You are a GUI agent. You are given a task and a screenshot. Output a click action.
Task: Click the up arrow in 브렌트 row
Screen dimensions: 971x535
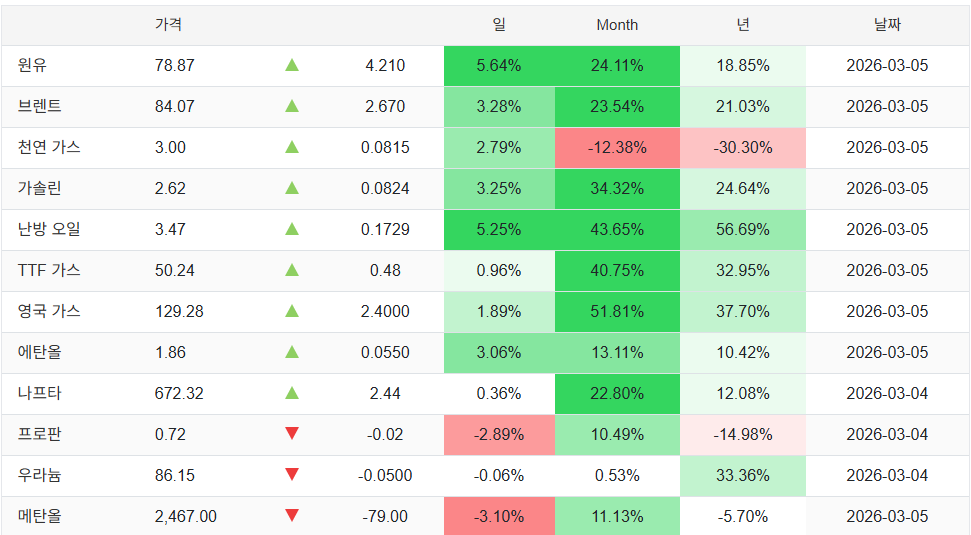point(292,107)
